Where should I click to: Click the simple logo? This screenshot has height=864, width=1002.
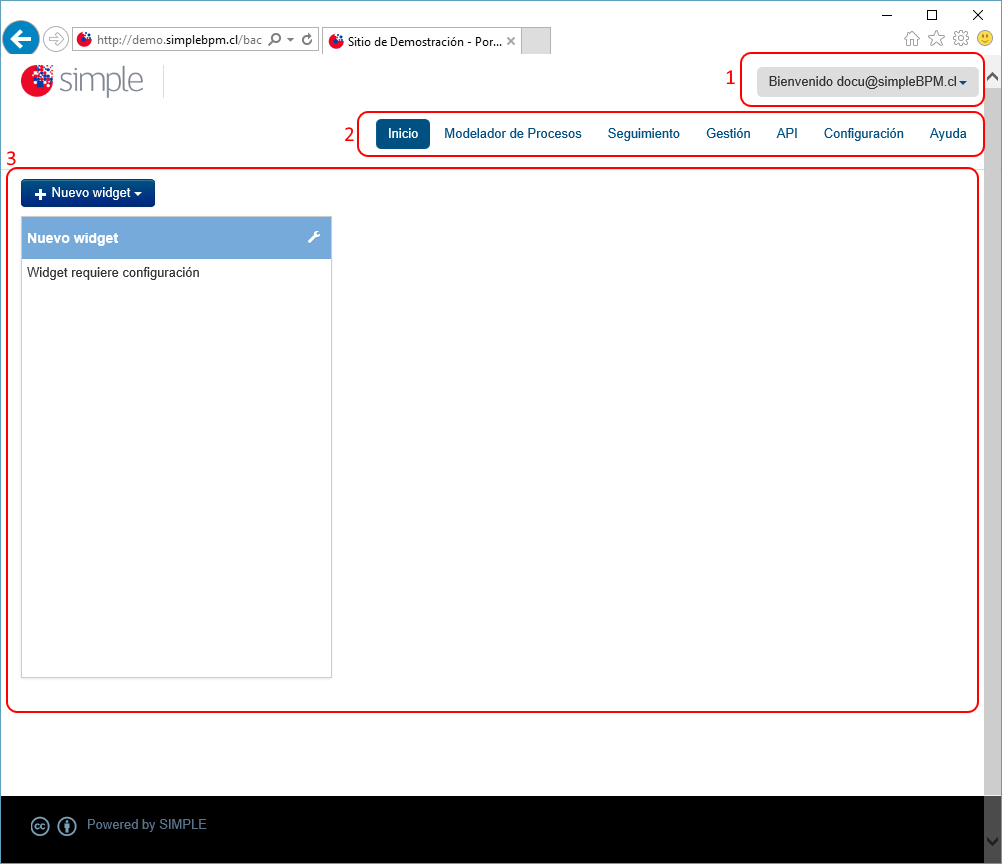point(82,81)
